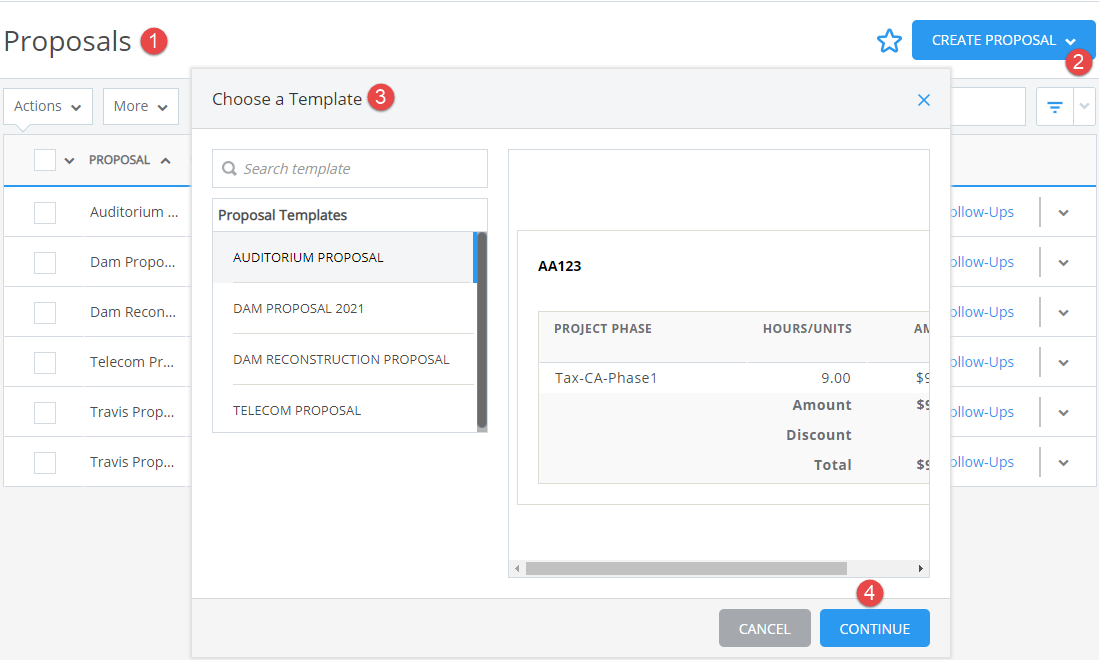1099x660 pixels.
Task: Open the selection chevron next to header checkbox
Action: (68, 159)
